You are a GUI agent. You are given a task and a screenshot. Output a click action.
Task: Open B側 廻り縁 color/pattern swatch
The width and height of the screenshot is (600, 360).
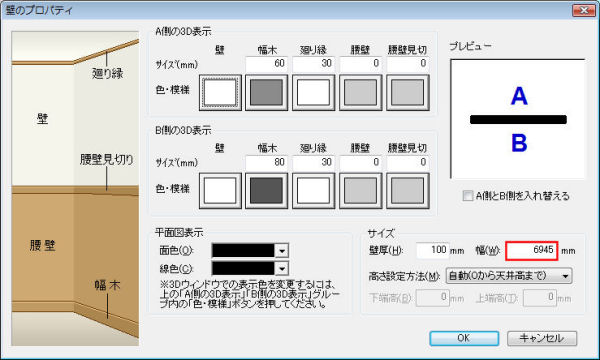coord(313,191)
